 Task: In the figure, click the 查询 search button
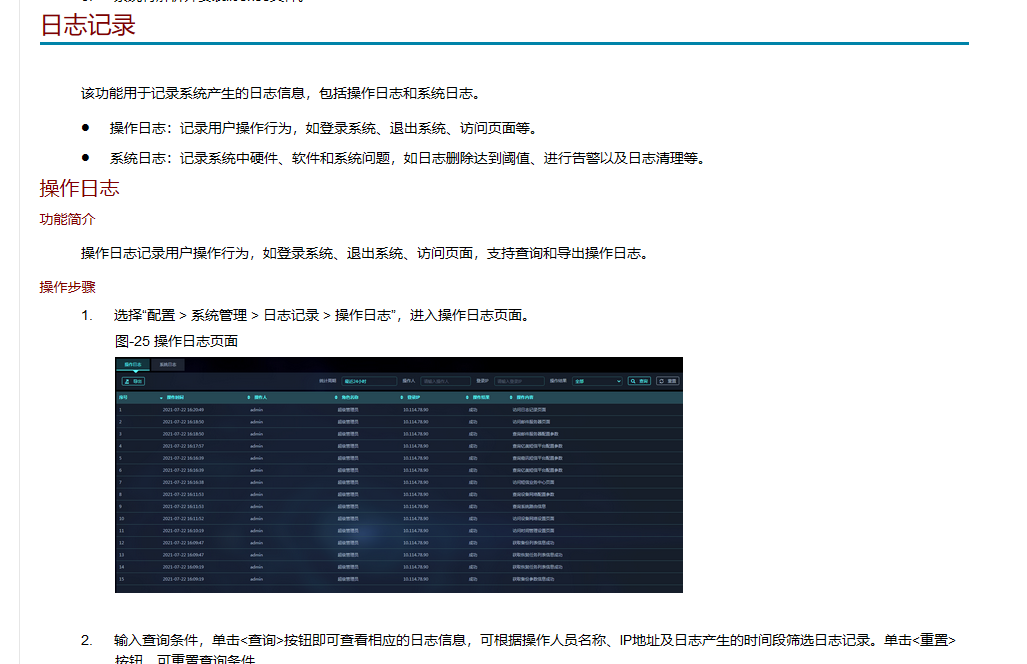click(x=639, y=381)
